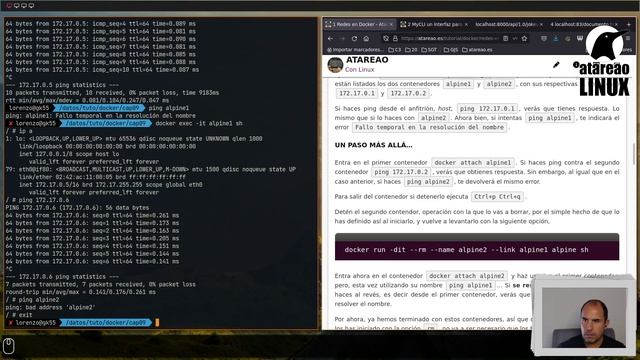The width and height of the screenshot is (640, 360).
Task: Click the '/ # ip a' terminal line
Action: pyautogui.click(x=19, y=131)
